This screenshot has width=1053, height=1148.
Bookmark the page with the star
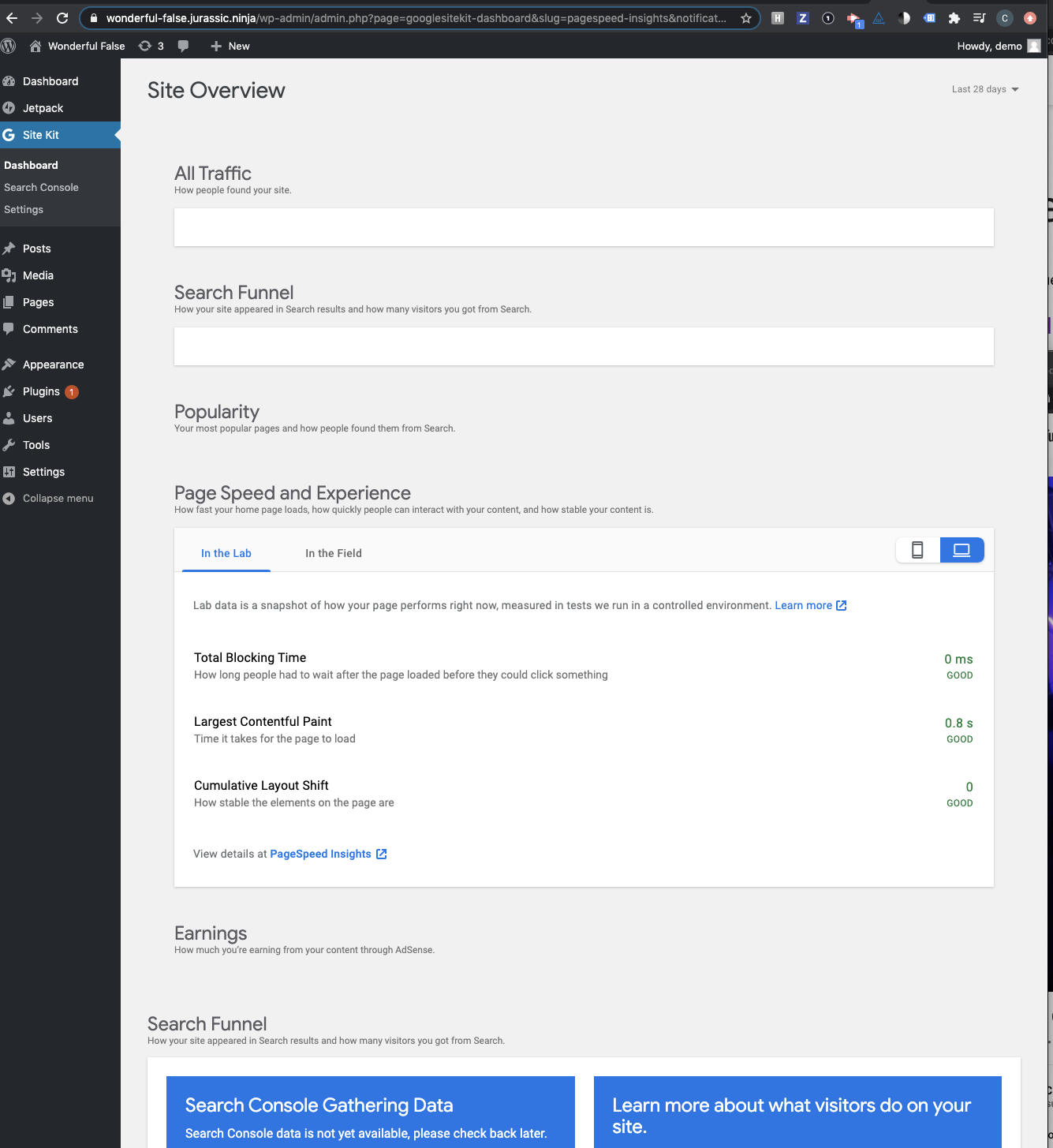coord(746,17)
